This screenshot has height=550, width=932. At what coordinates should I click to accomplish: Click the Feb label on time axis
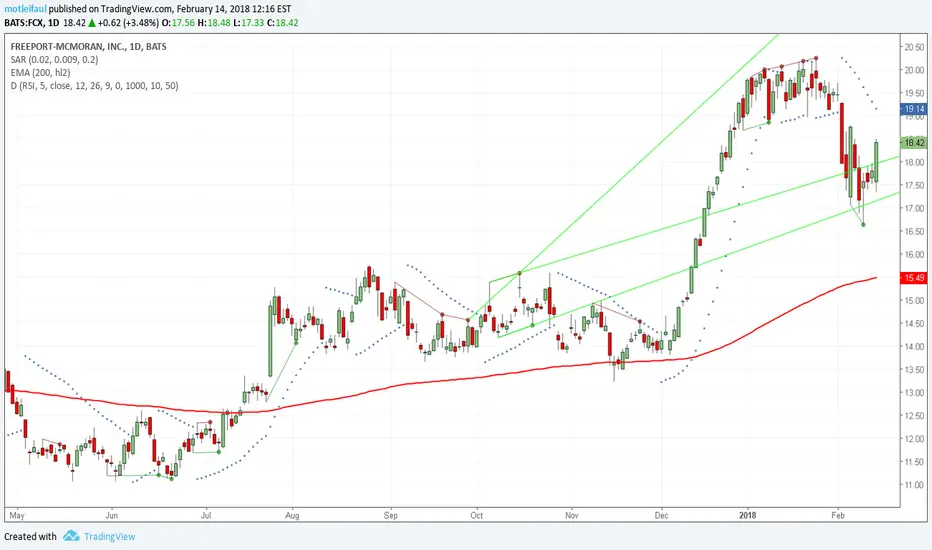click(x=837, y=516)
